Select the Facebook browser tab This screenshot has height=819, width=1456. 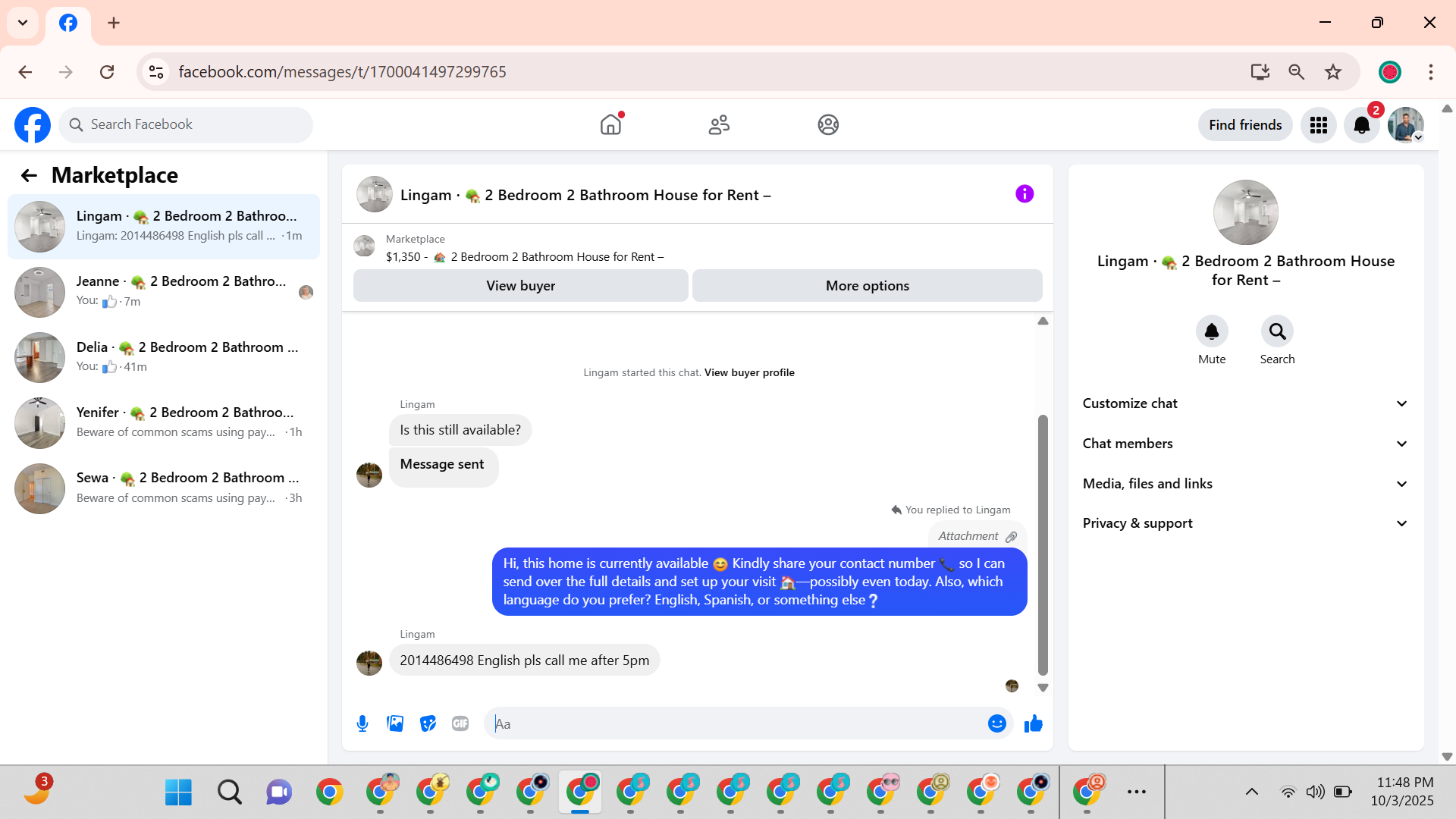[68, 24]
